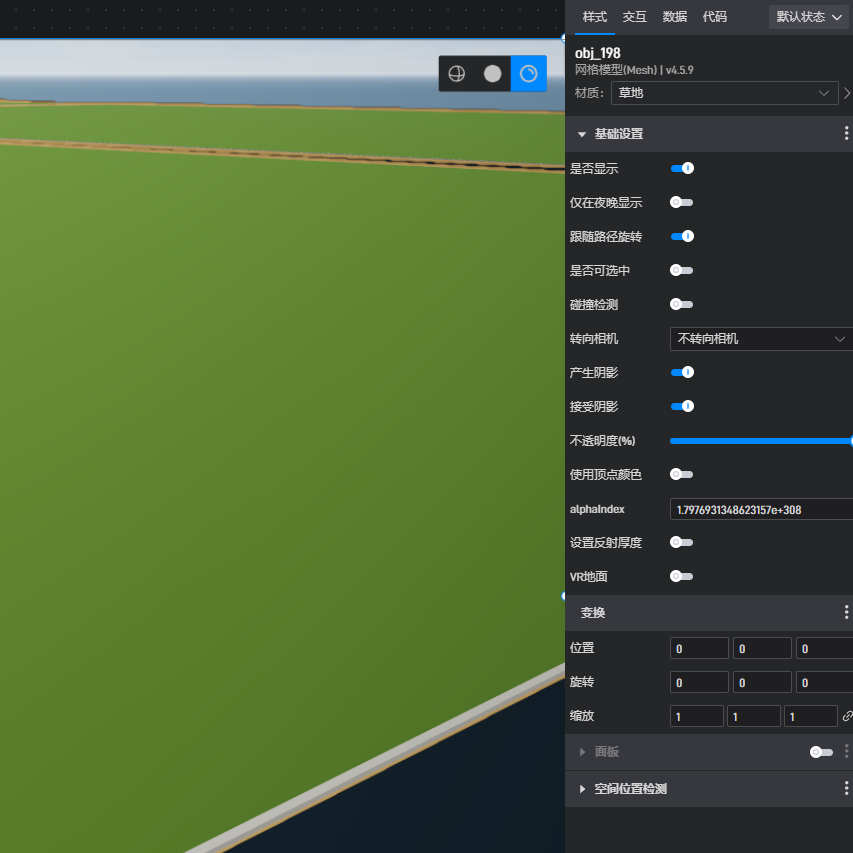Screen dimensions: 853x853
Task: Click the 旋转 X input field
Action: [x=699, y=682]
